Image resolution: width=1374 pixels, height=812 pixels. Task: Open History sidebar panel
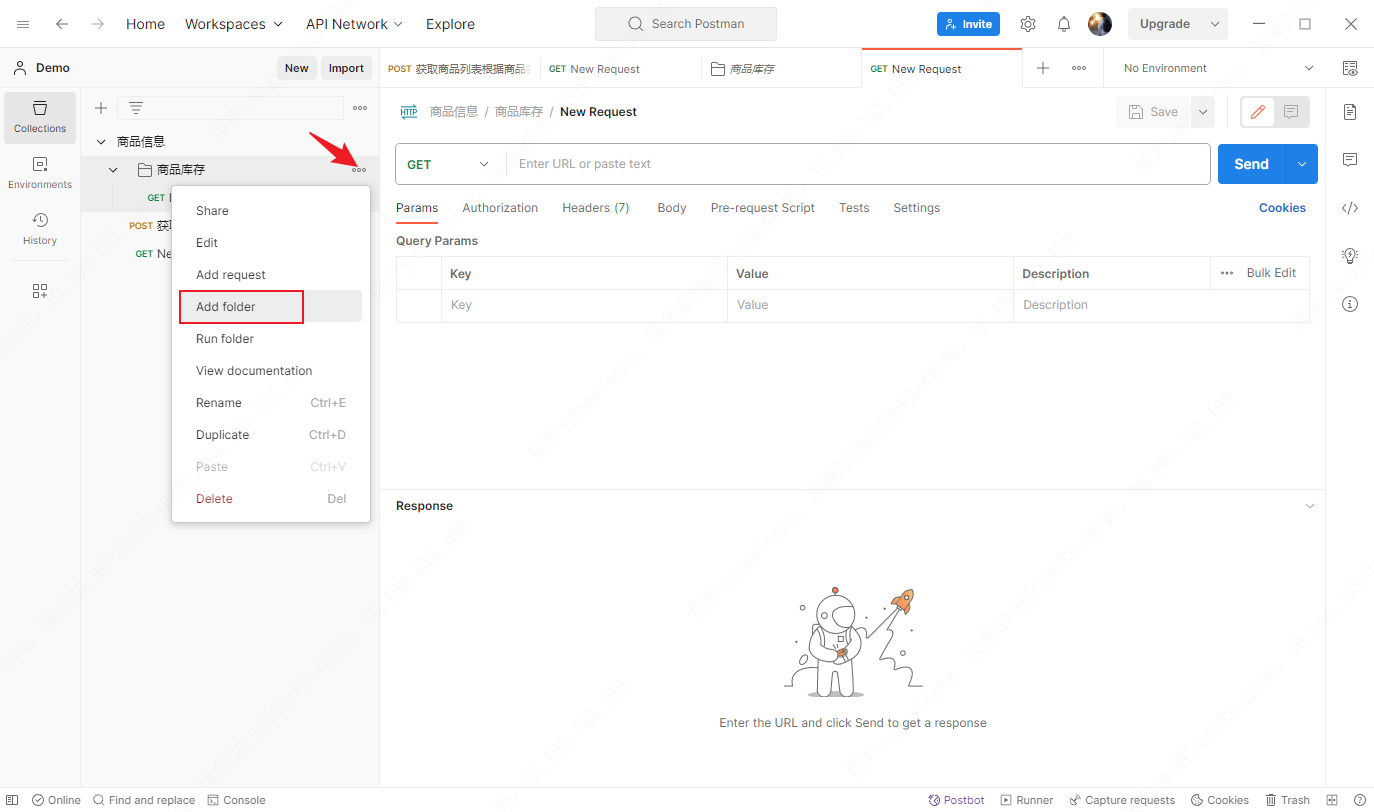(40, 229)
